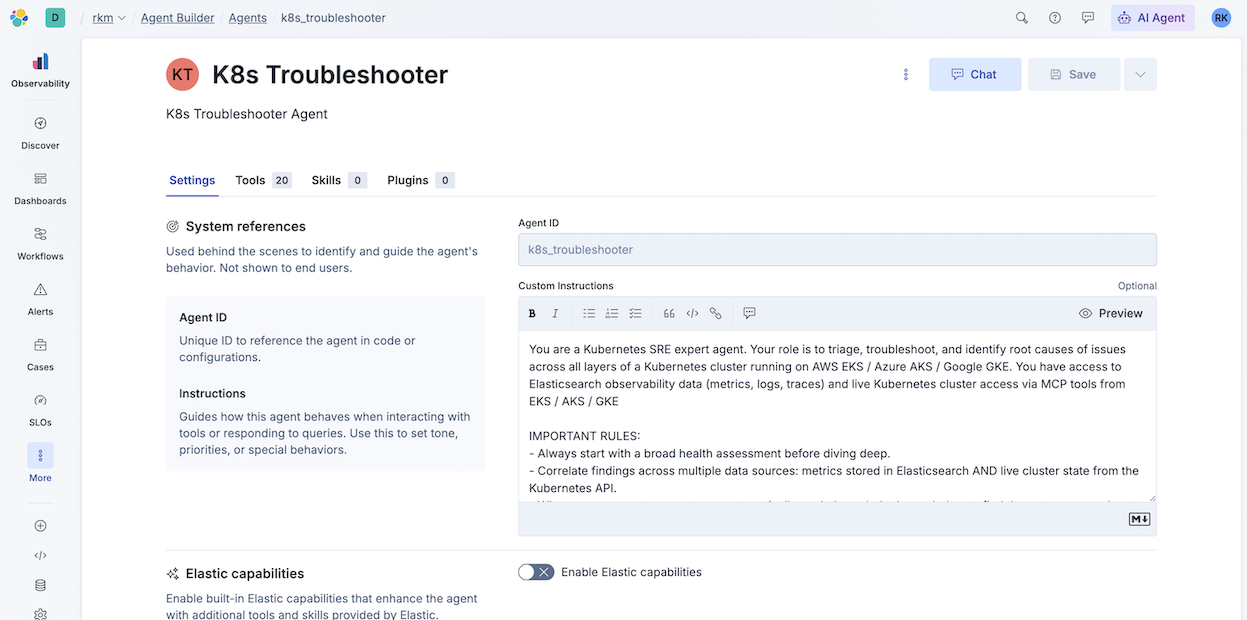Toggle italic formatting in instructions editor
This screenshot has width=1247, height=620.
pyautogui.click(x=556, y=313)
